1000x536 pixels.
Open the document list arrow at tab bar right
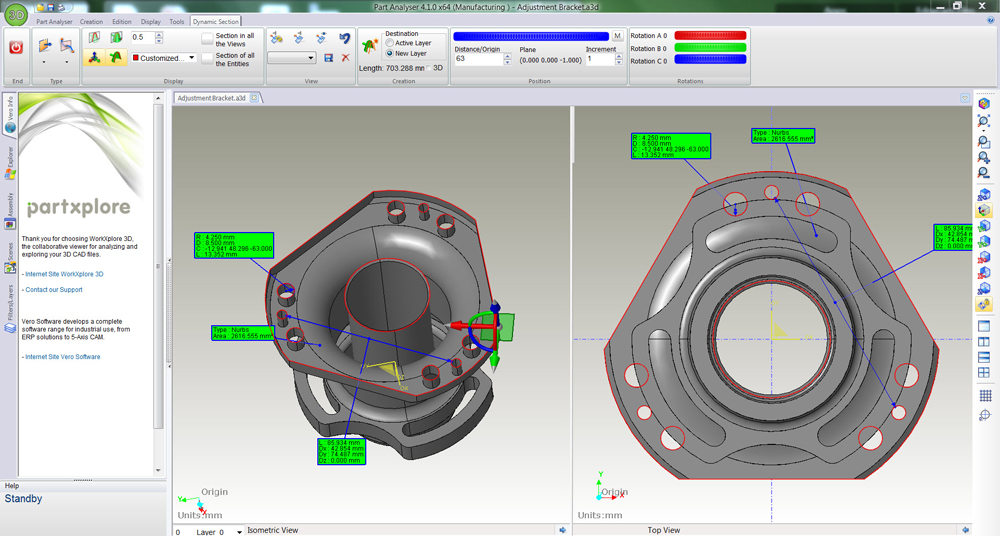pyautogui.click(x=965, y=98)
